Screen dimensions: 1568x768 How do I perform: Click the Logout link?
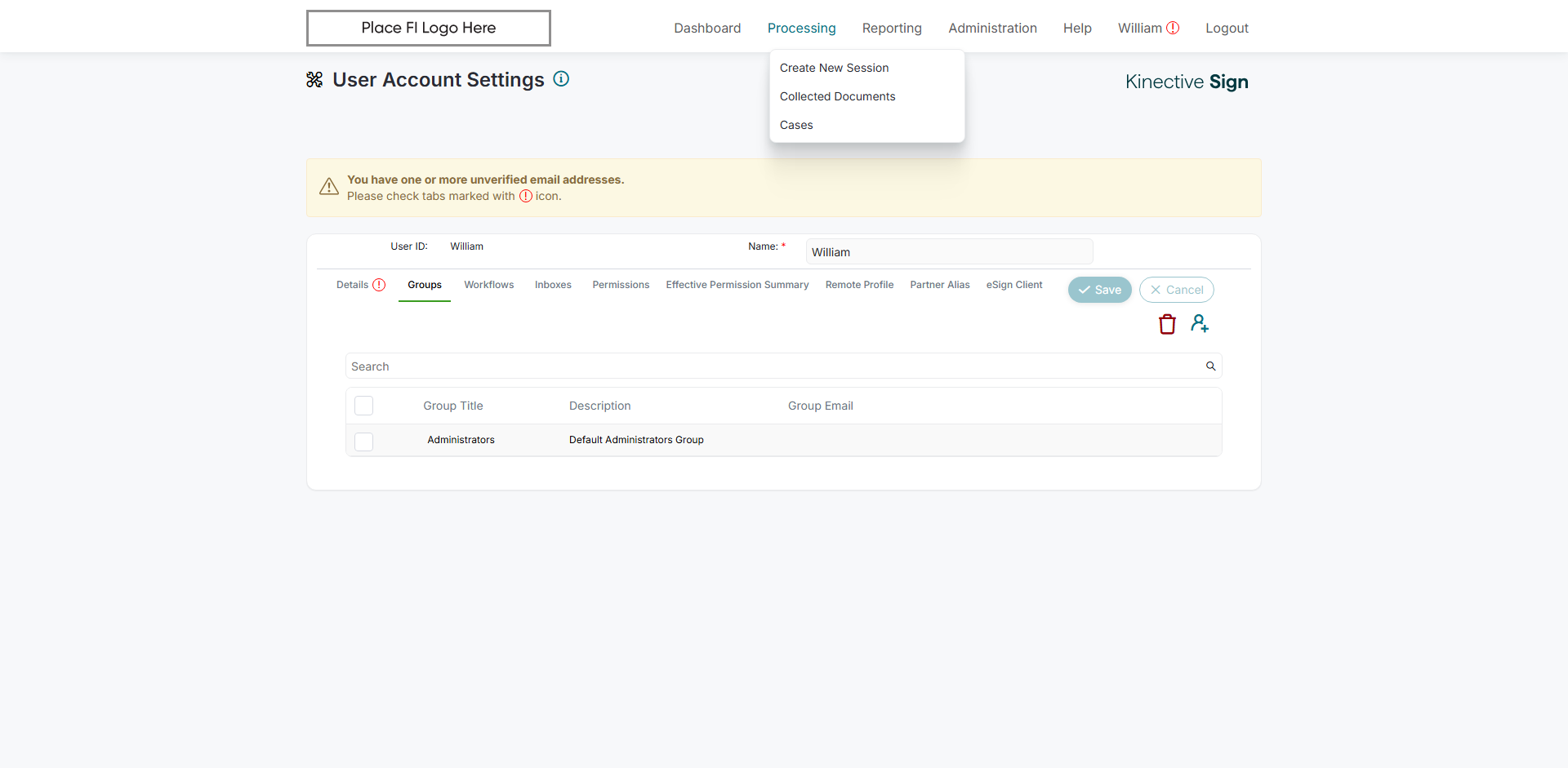point(1227,28)
